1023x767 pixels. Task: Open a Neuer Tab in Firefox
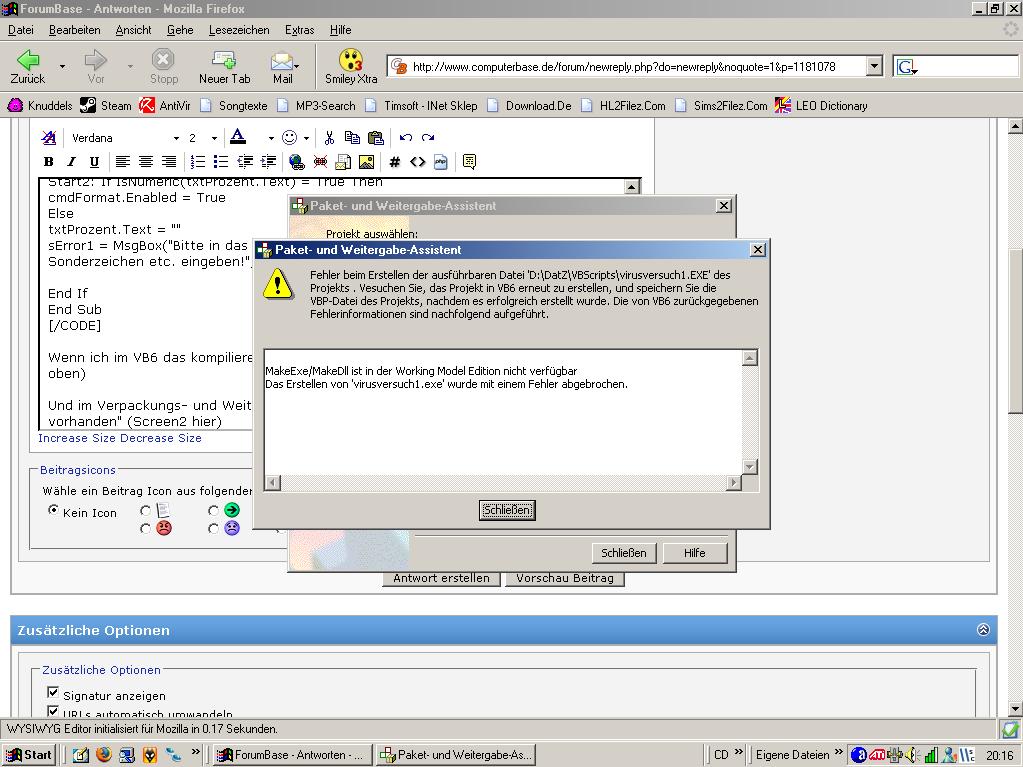click(224, 67)
